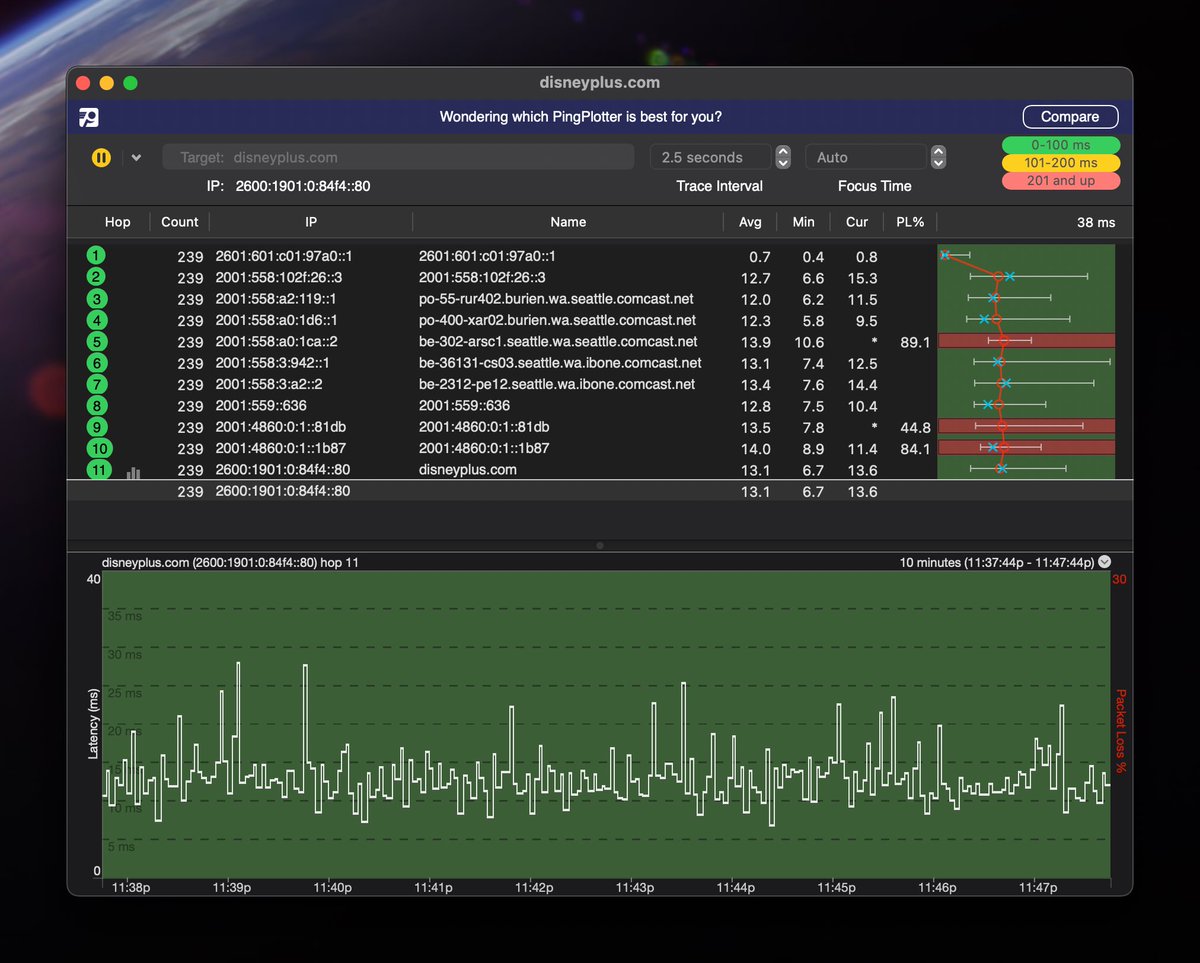Click the window minimize yellow button
1200x963 pixels.
pos(106,83)
